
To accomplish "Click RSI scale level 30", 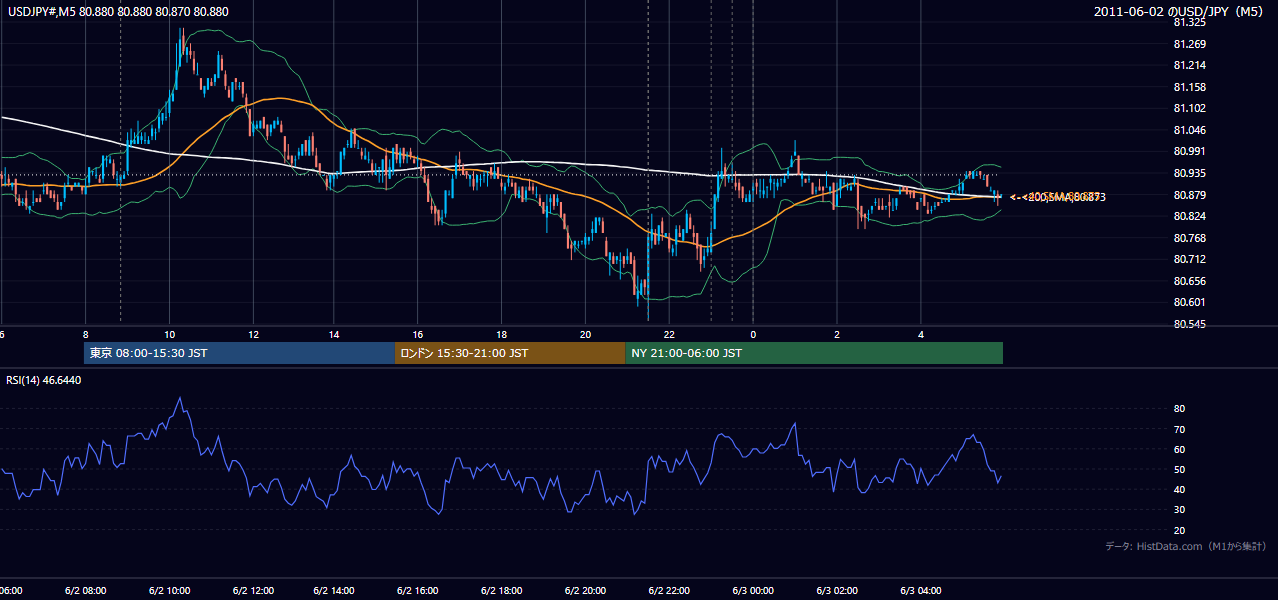I will (1179, 510).
